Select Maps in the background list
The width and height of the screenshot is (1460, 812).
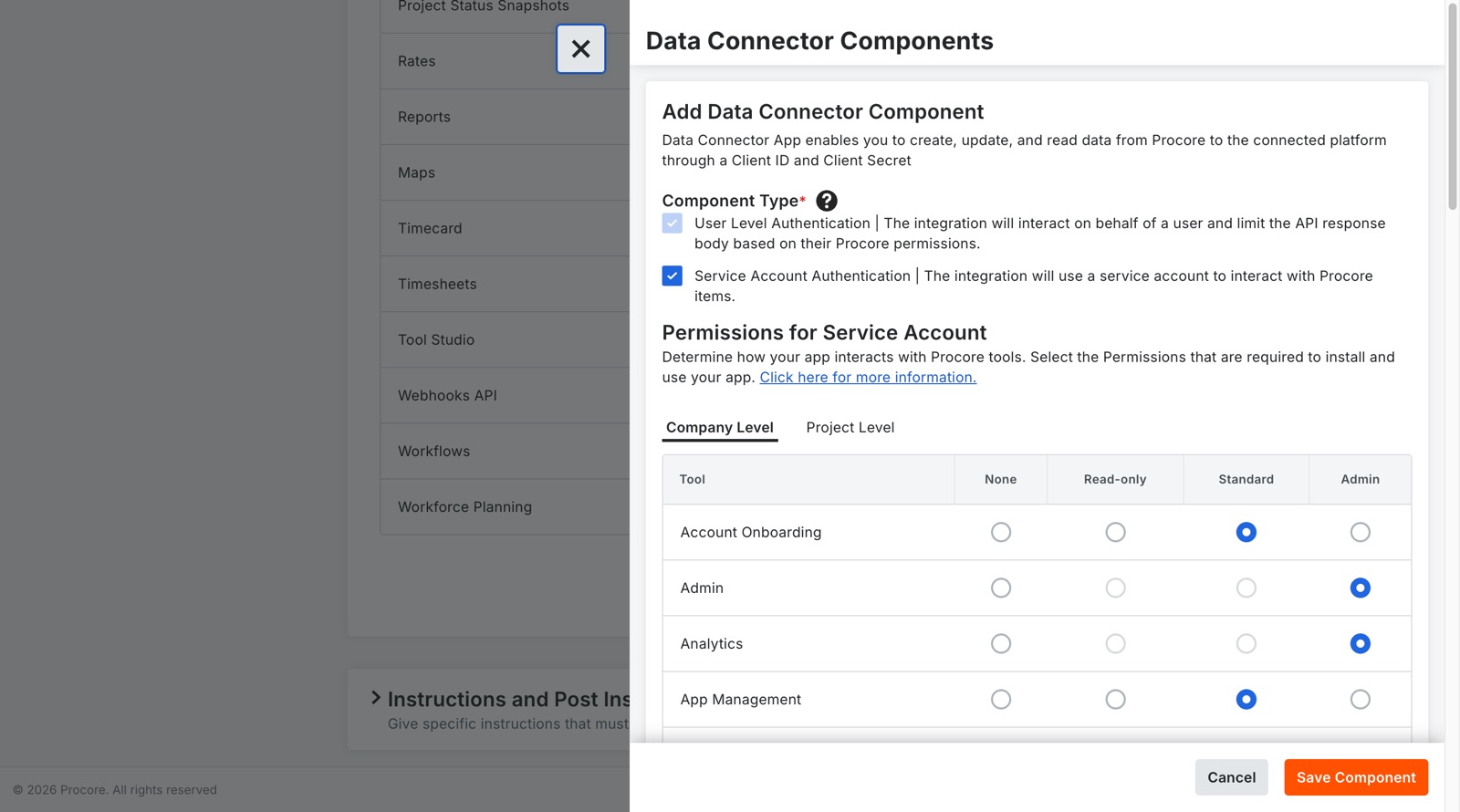pos(505,172)
